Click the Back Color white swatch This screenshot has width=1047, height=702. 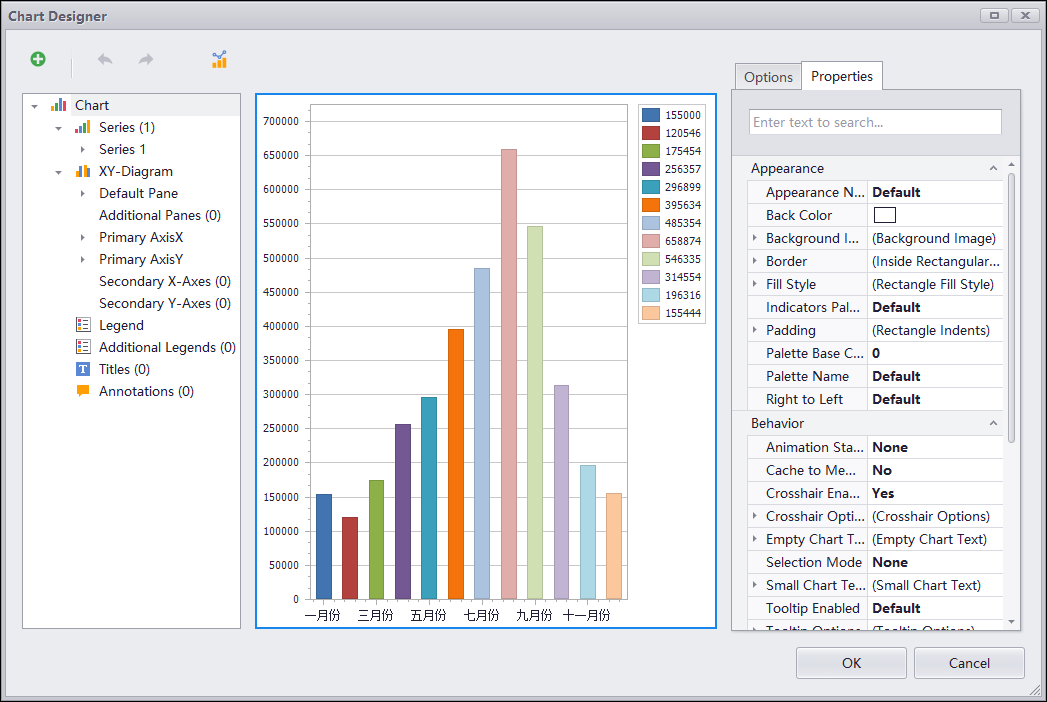point(885,215)
